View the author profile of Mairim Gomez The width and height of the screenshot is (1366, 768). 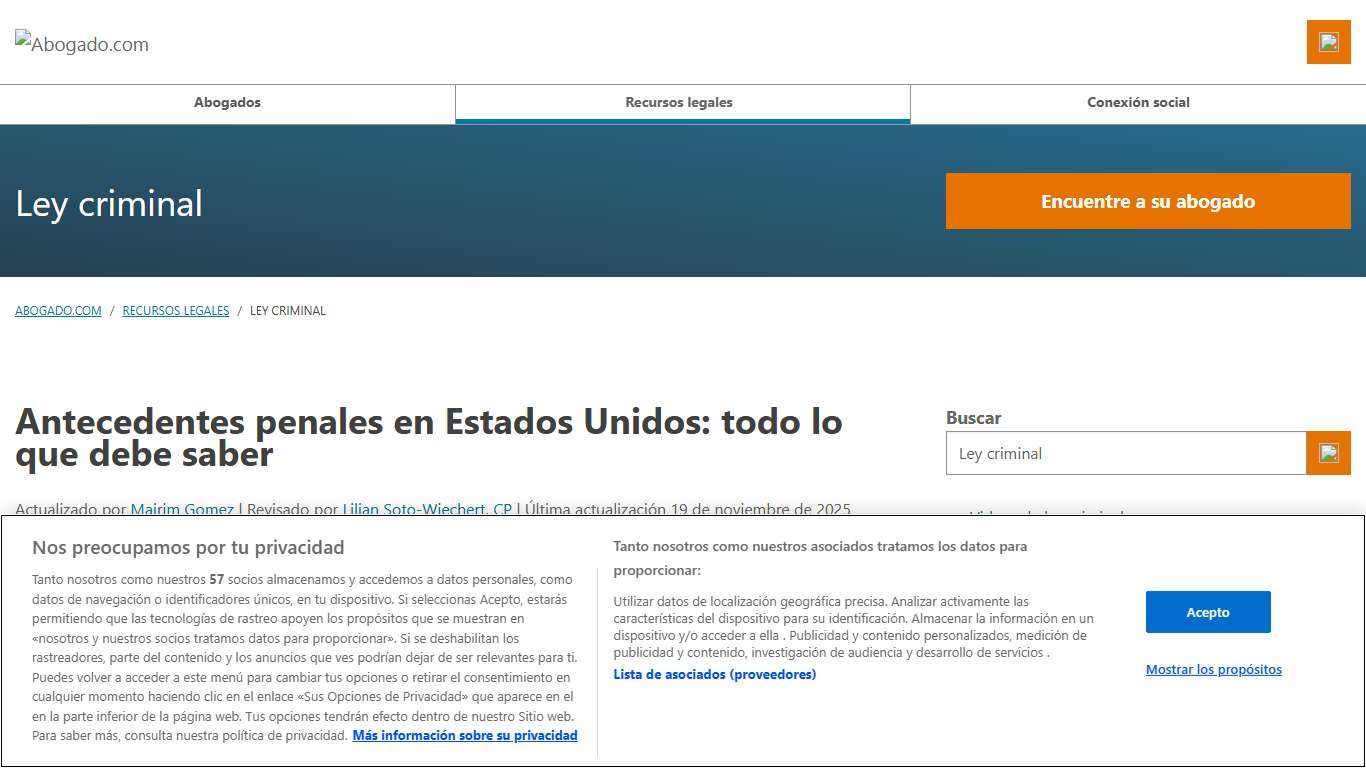181,509
